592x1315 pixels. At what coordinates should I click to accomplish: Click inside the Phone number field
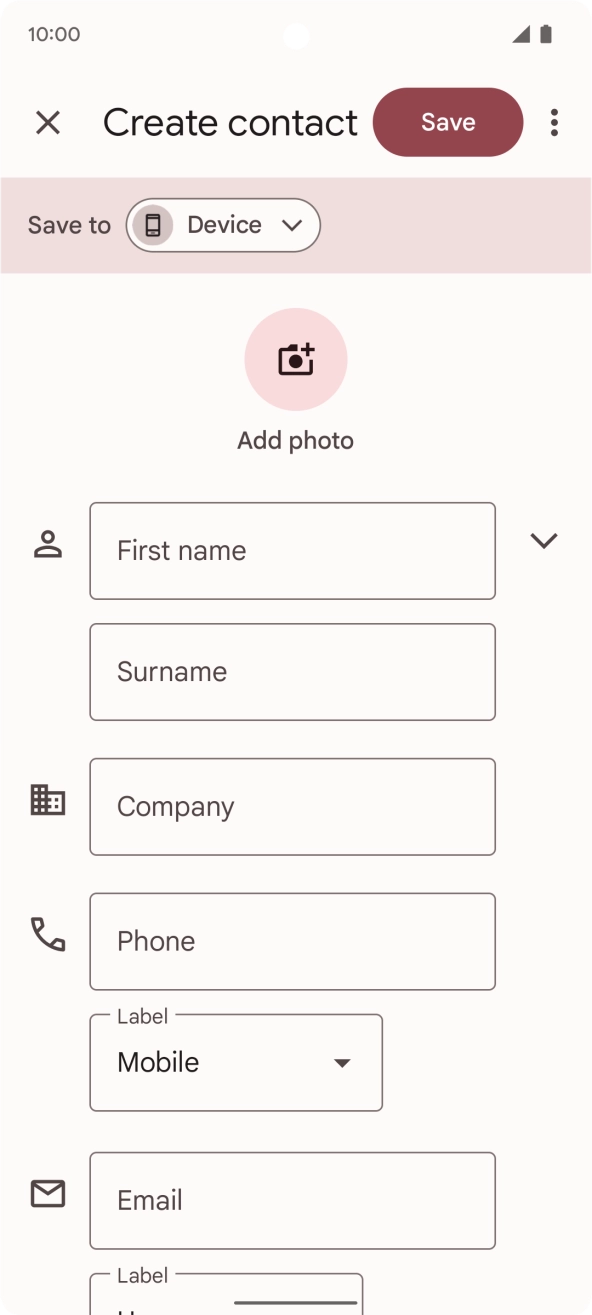[x=292, y=941]
